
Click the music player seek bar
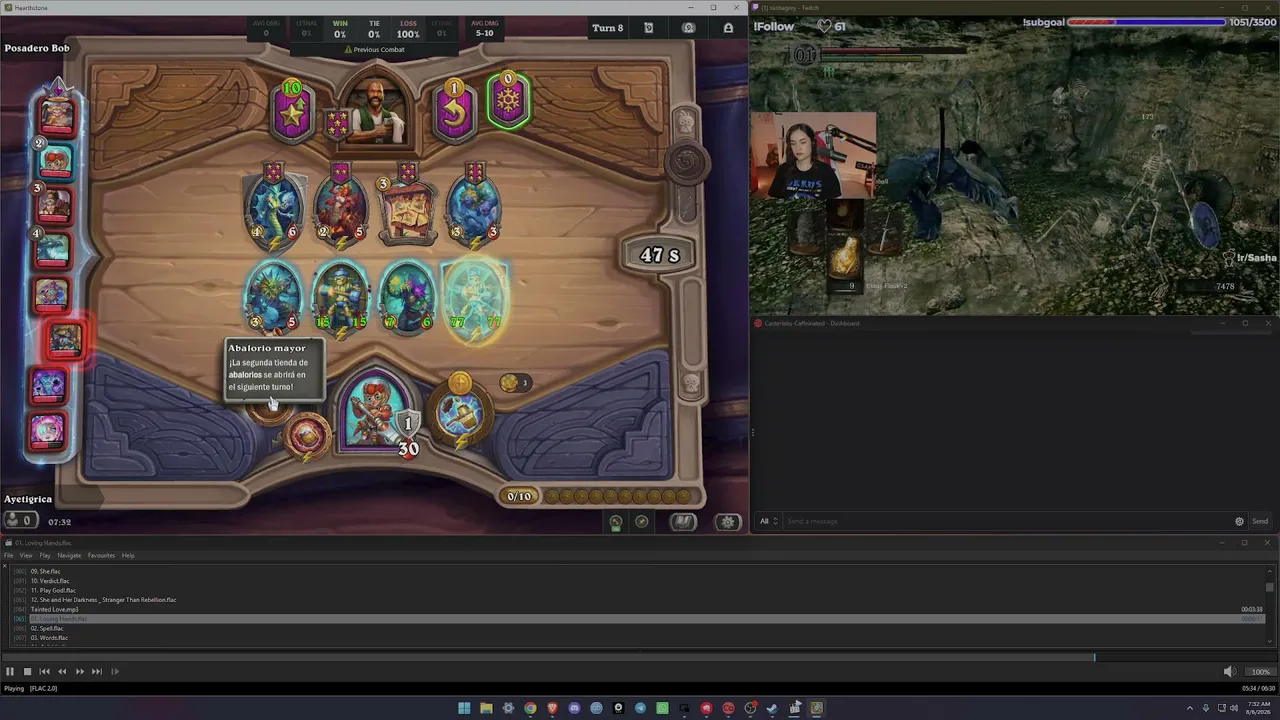click(x=638, y=657)
